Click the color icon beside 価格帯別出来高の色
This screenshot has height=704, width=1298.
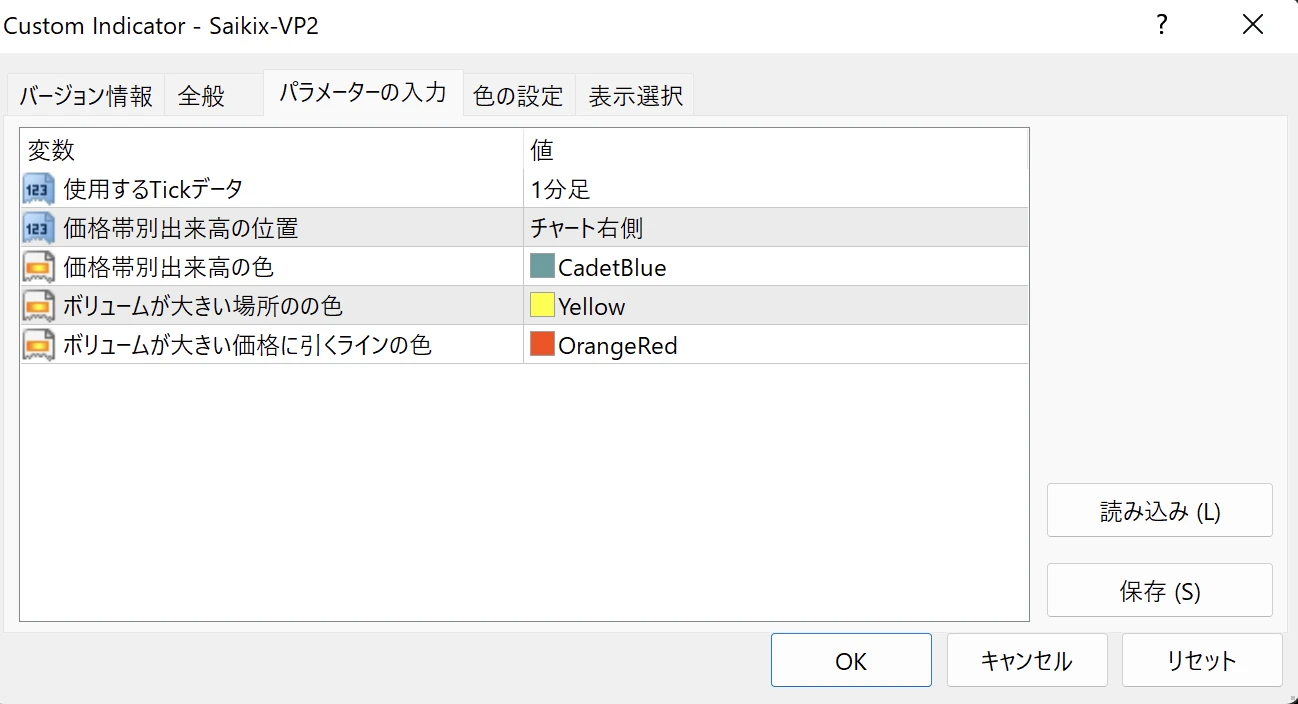tap(38, 267)
